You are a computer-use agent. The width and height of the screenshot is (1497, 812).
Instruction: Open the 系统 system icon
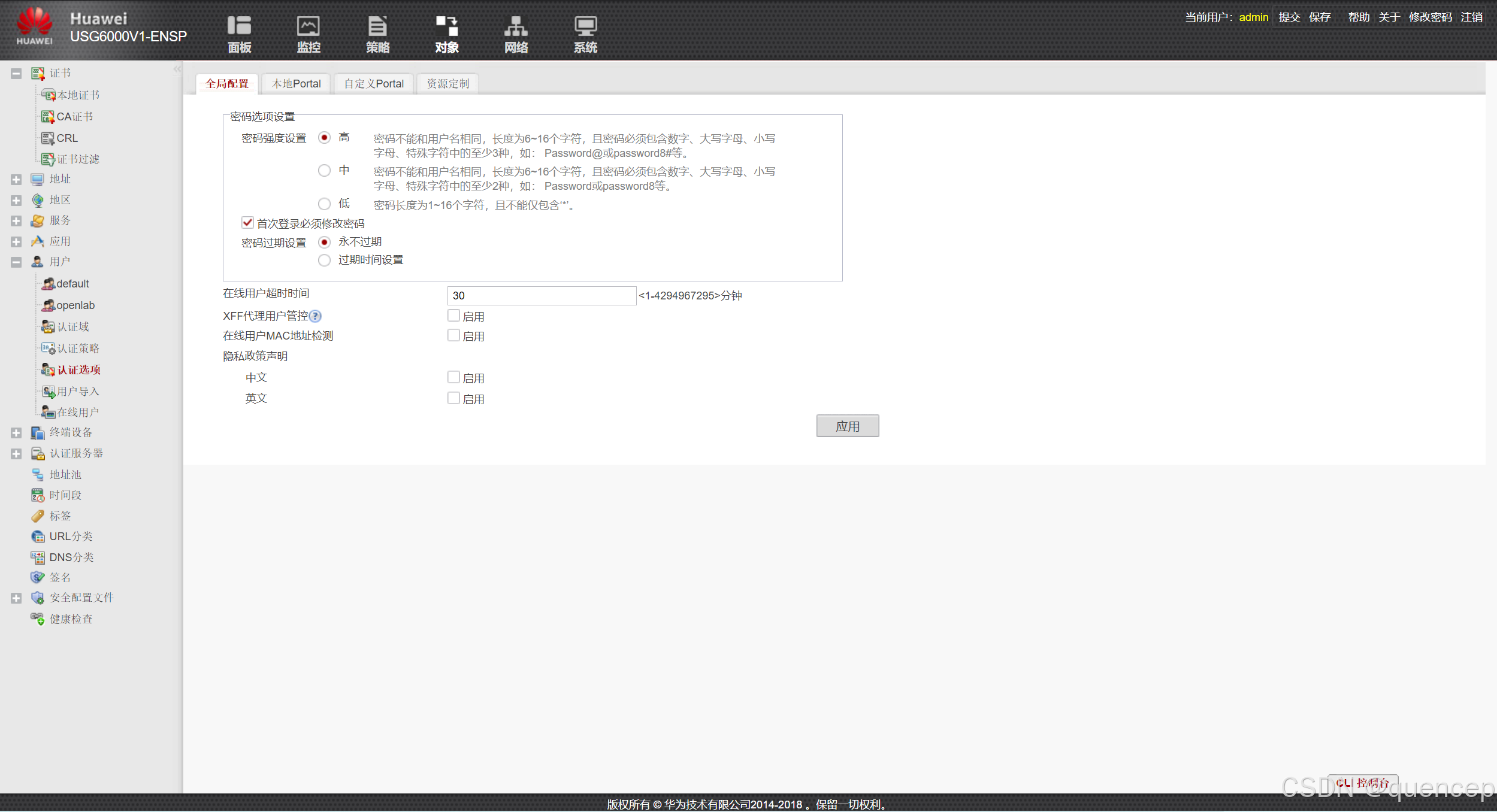(x=585, y=34)
